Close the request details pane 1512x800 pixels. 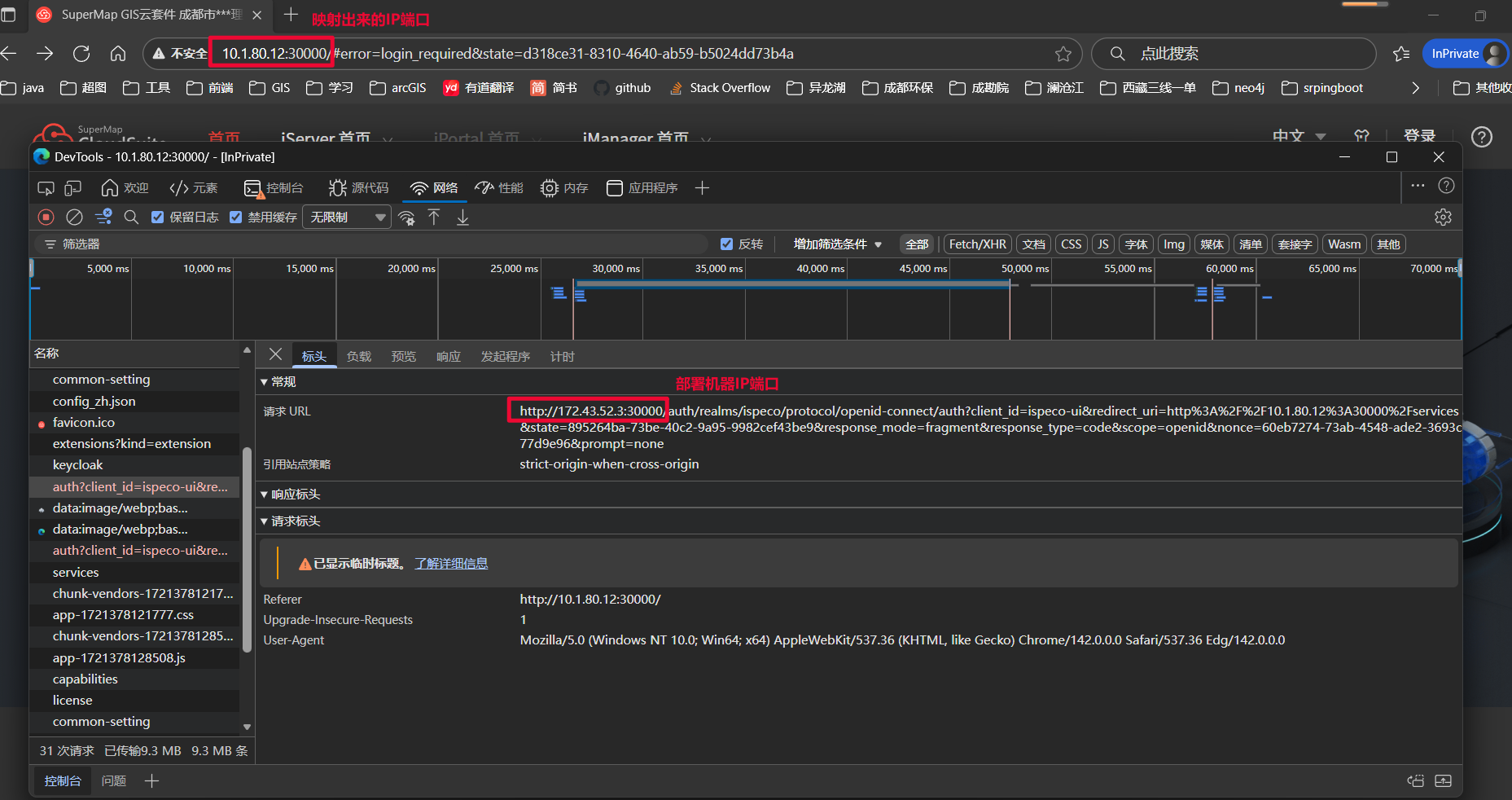275,354
